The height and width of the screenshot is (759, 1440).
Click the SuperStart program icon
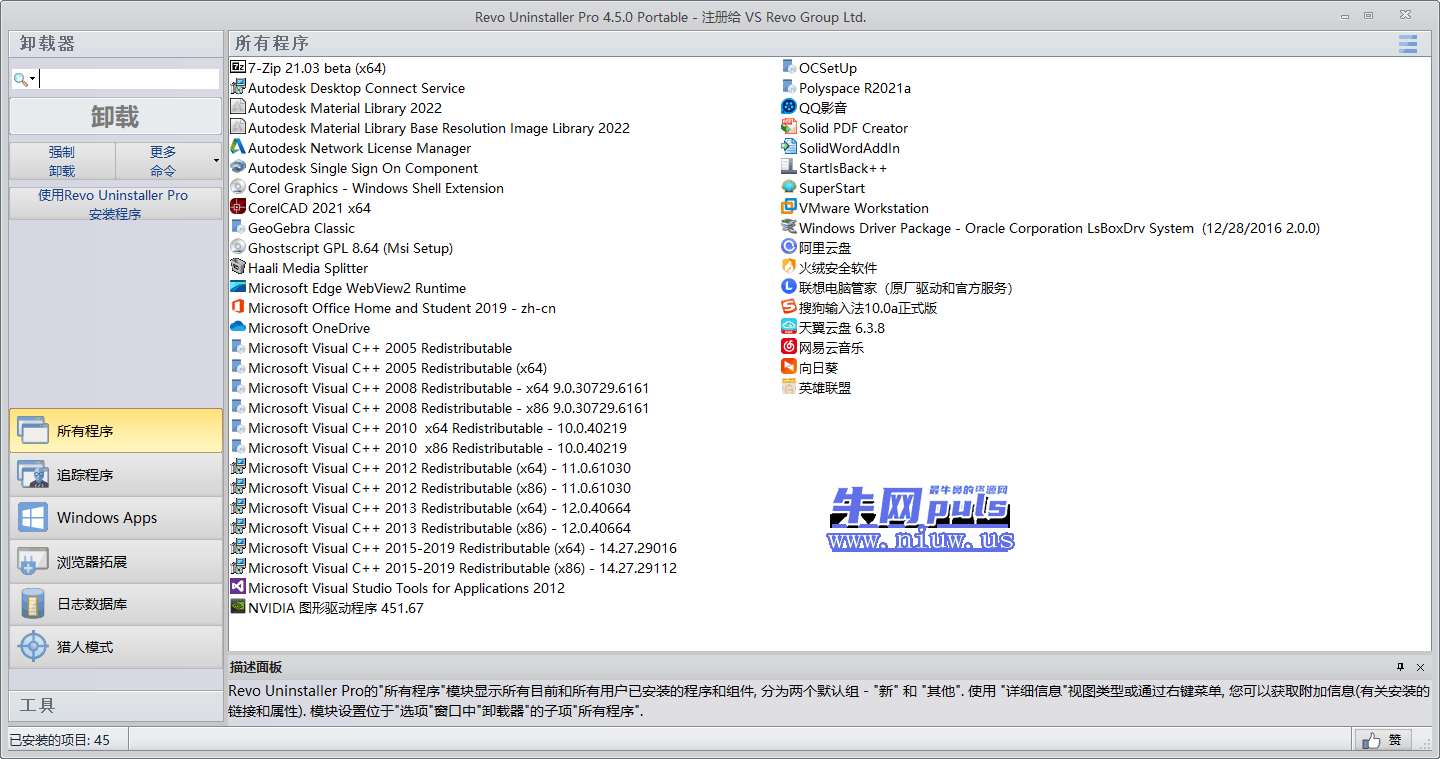coord(789,187)
